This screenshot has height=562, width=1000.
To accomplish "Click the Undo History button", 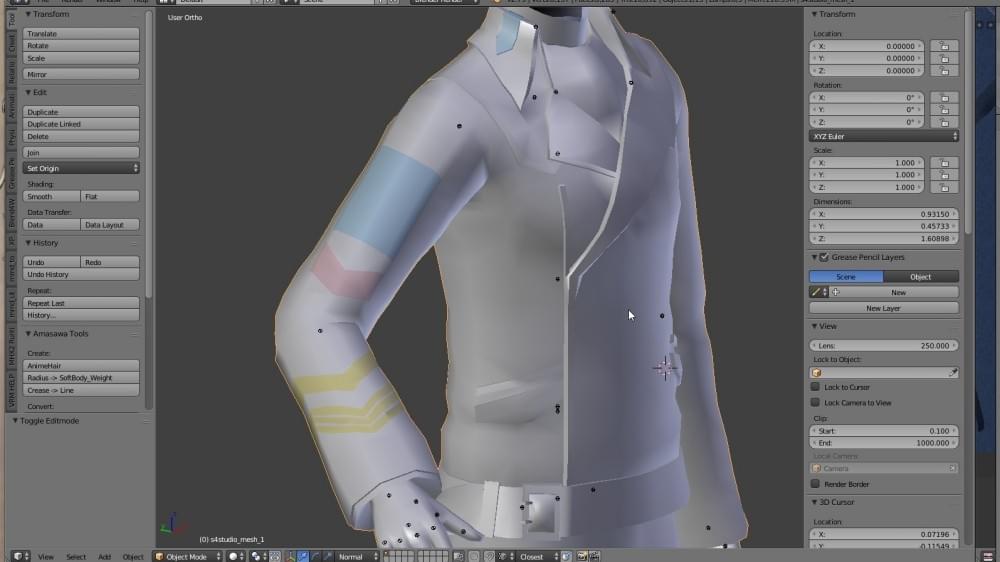I will (x=81, y=274).
